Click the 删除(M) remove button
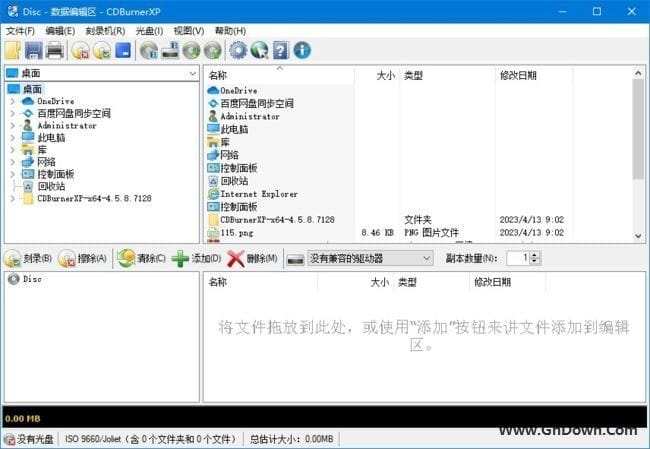 tap(252, 258)
